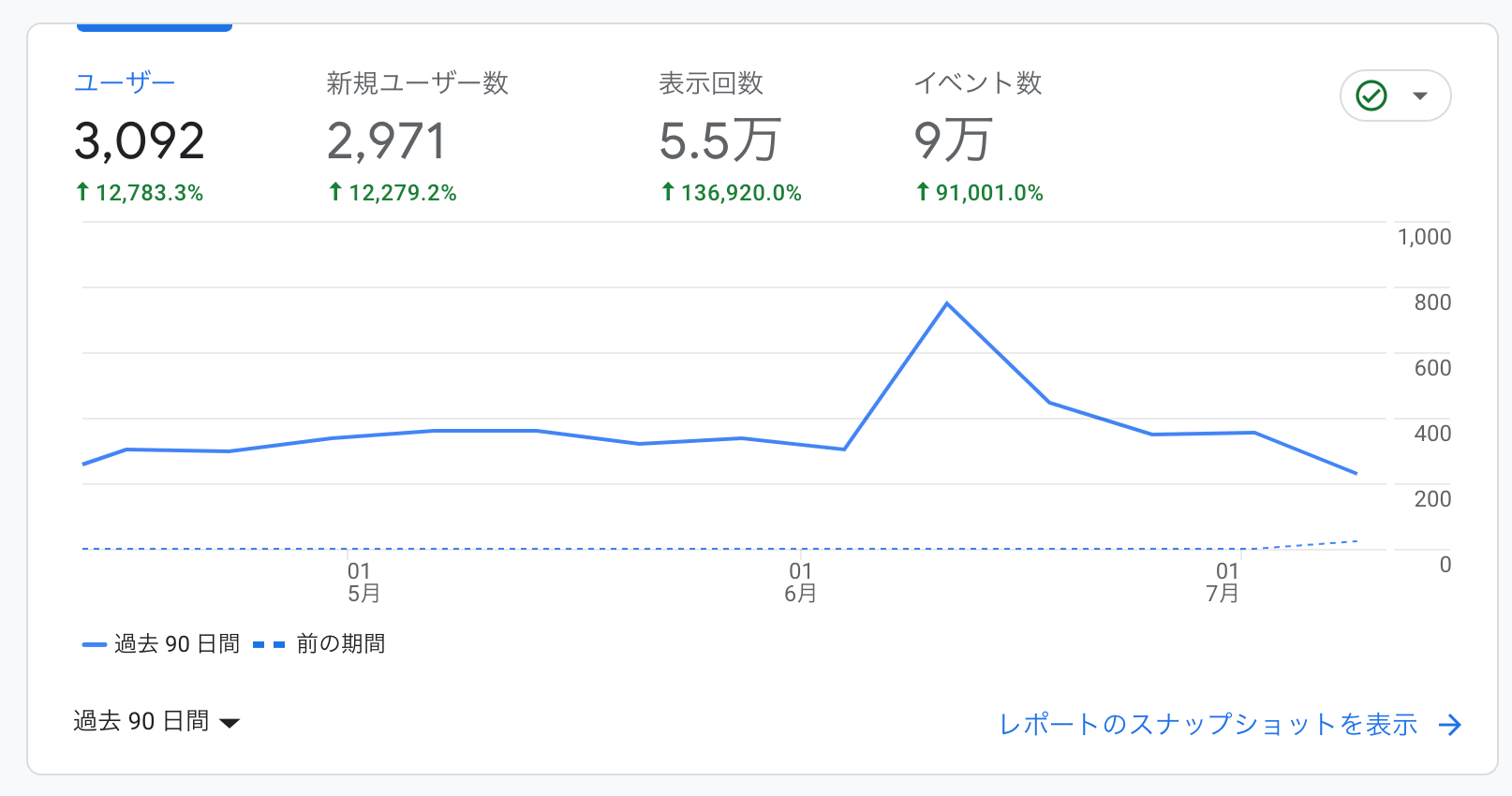Click the chart peak point in June
This screenshot has width=1512, height=796.
(x=947, y=303)
